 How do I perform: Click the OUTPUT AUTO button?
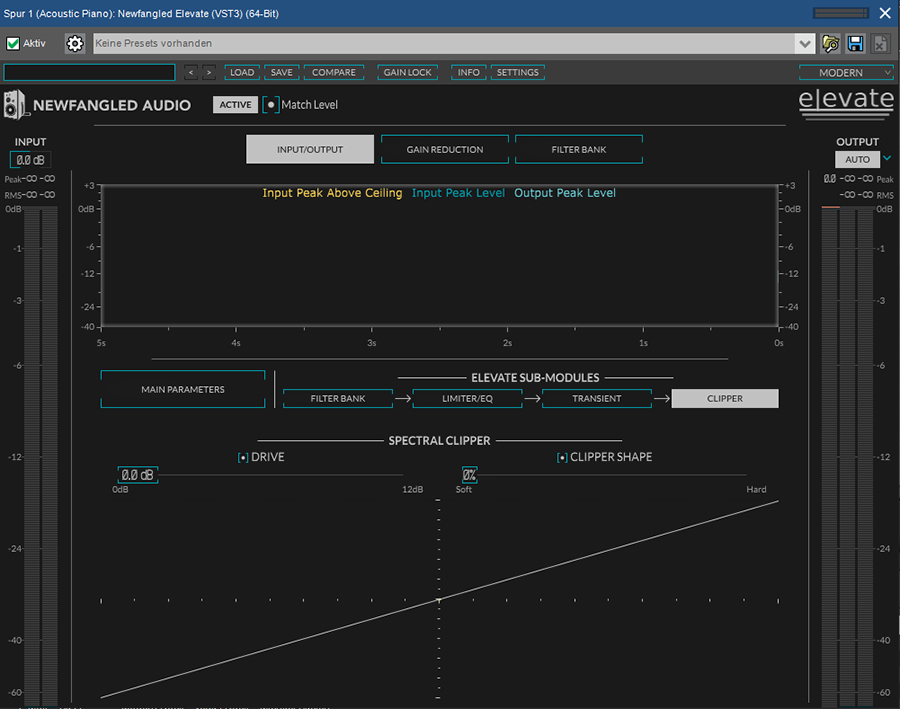click(858, 159)
